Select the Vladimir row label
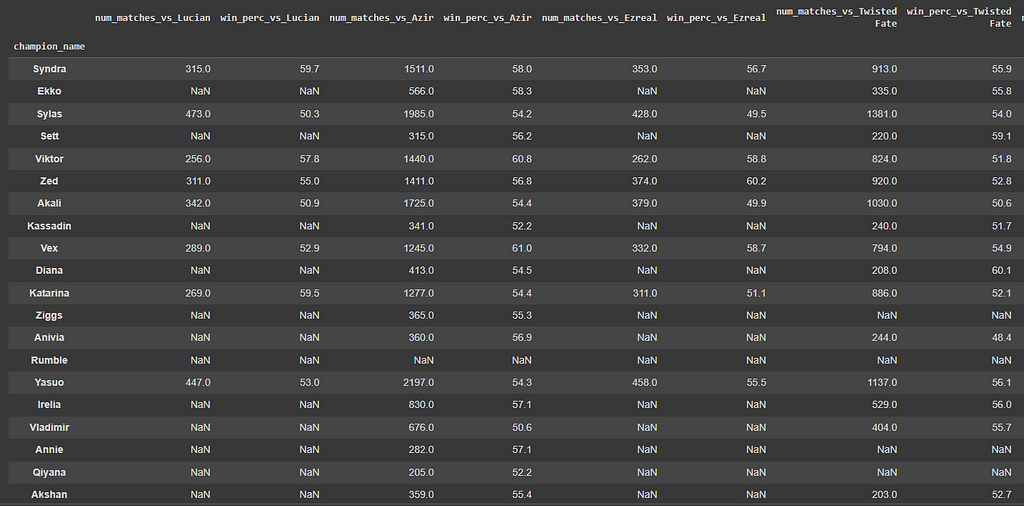1024x506 pixels. tap(49, 428)
